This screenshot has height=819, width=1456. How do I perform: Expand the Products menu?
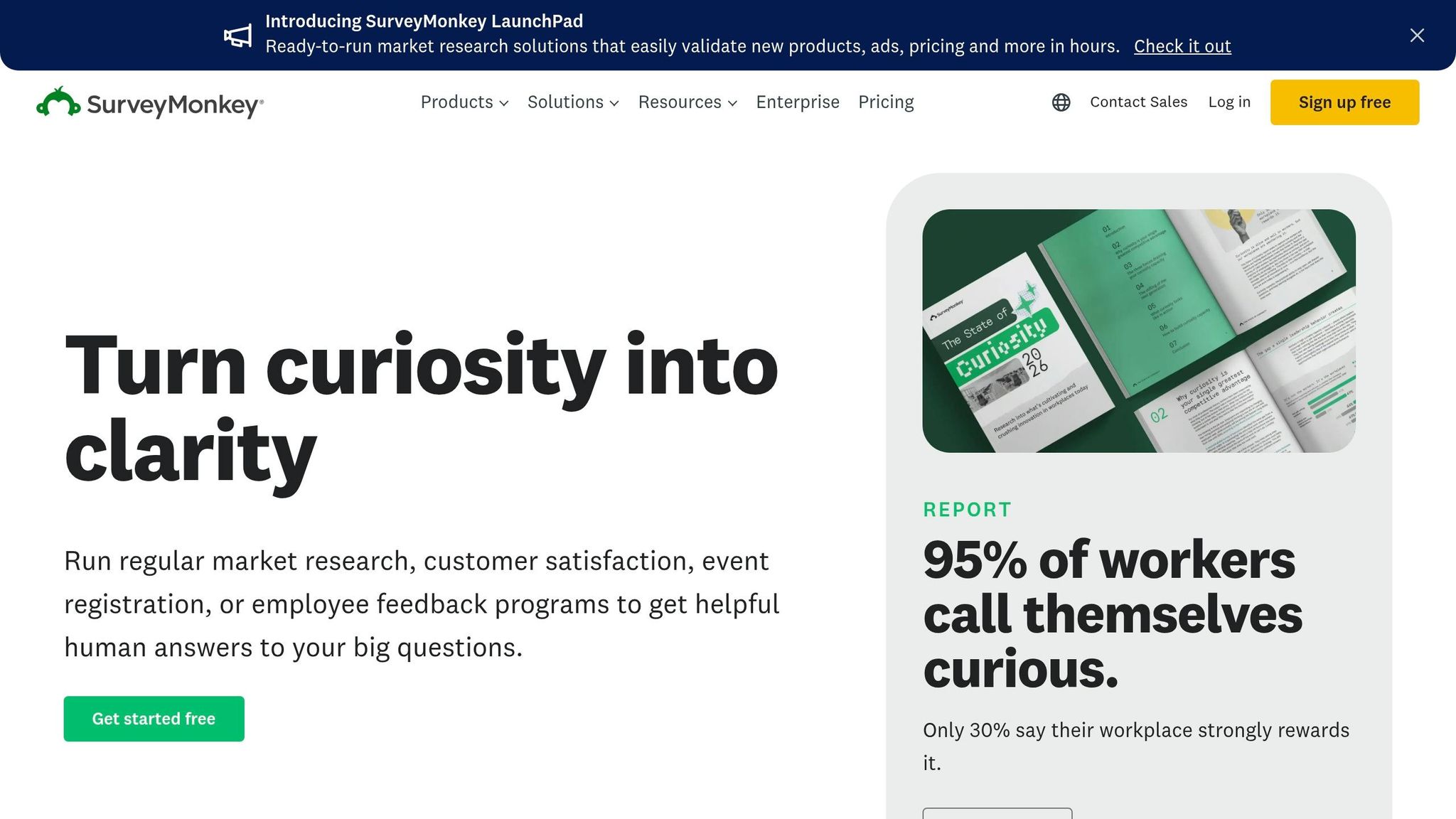[464, 102]
